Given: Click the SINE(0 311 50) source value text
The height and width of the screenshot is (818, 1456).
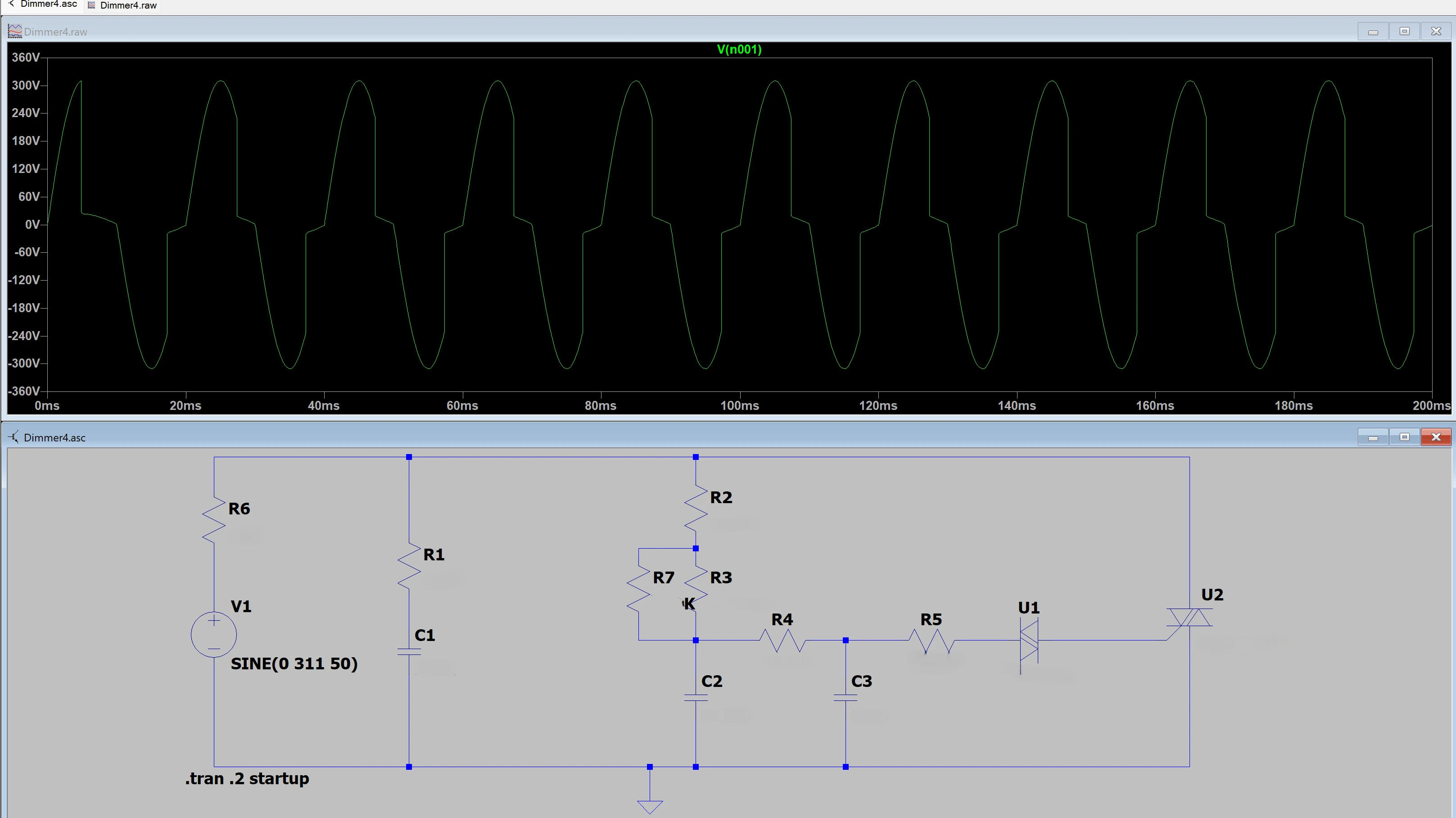Looking at the screenshot, I should point(294,663).
